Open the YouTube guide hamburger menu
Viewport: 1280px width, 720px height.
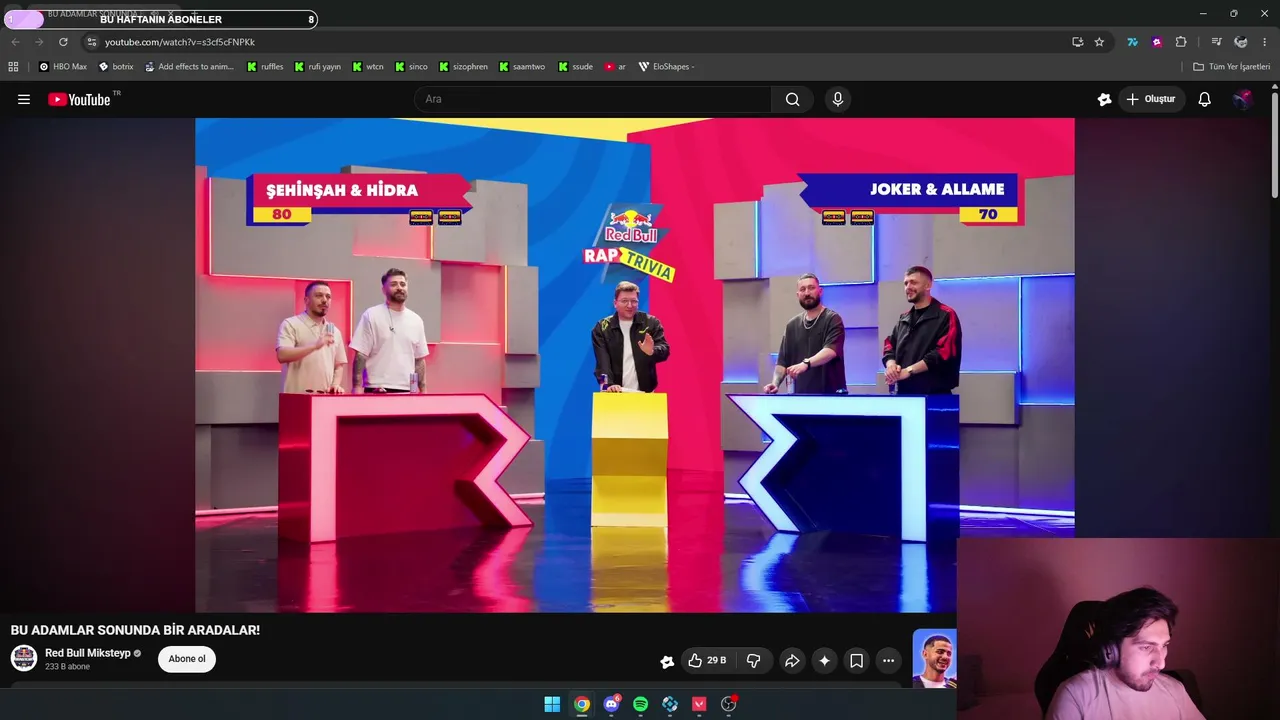(x=24, y=99)
